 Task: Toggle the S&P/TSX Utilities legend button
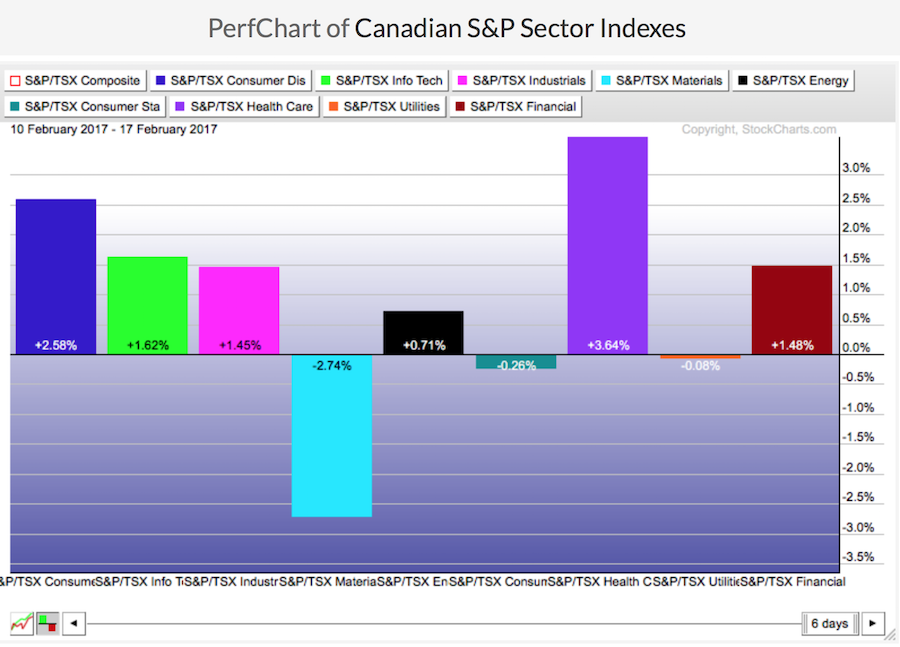386,106
